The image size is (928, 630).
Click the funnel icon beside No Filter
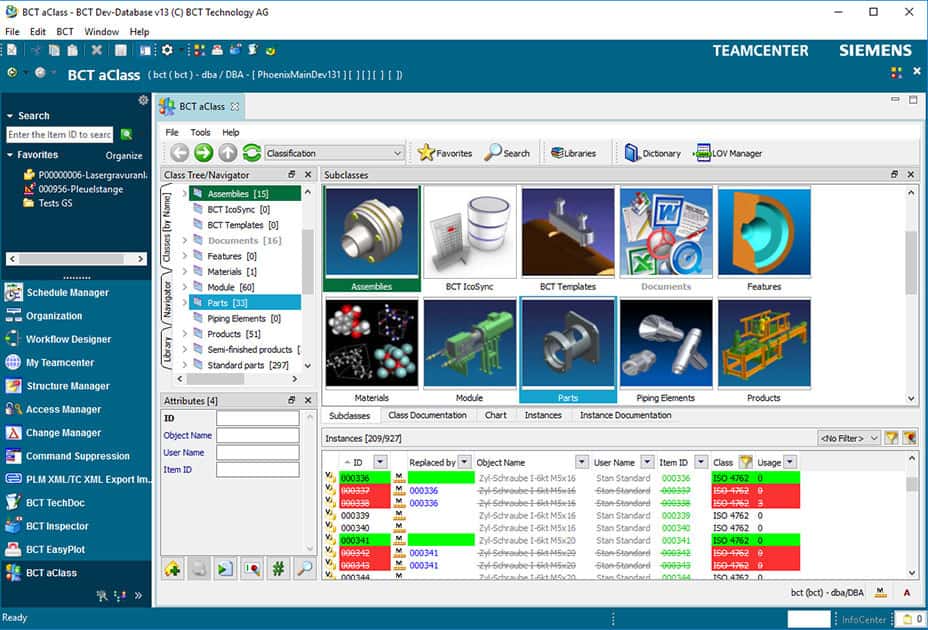891,438
